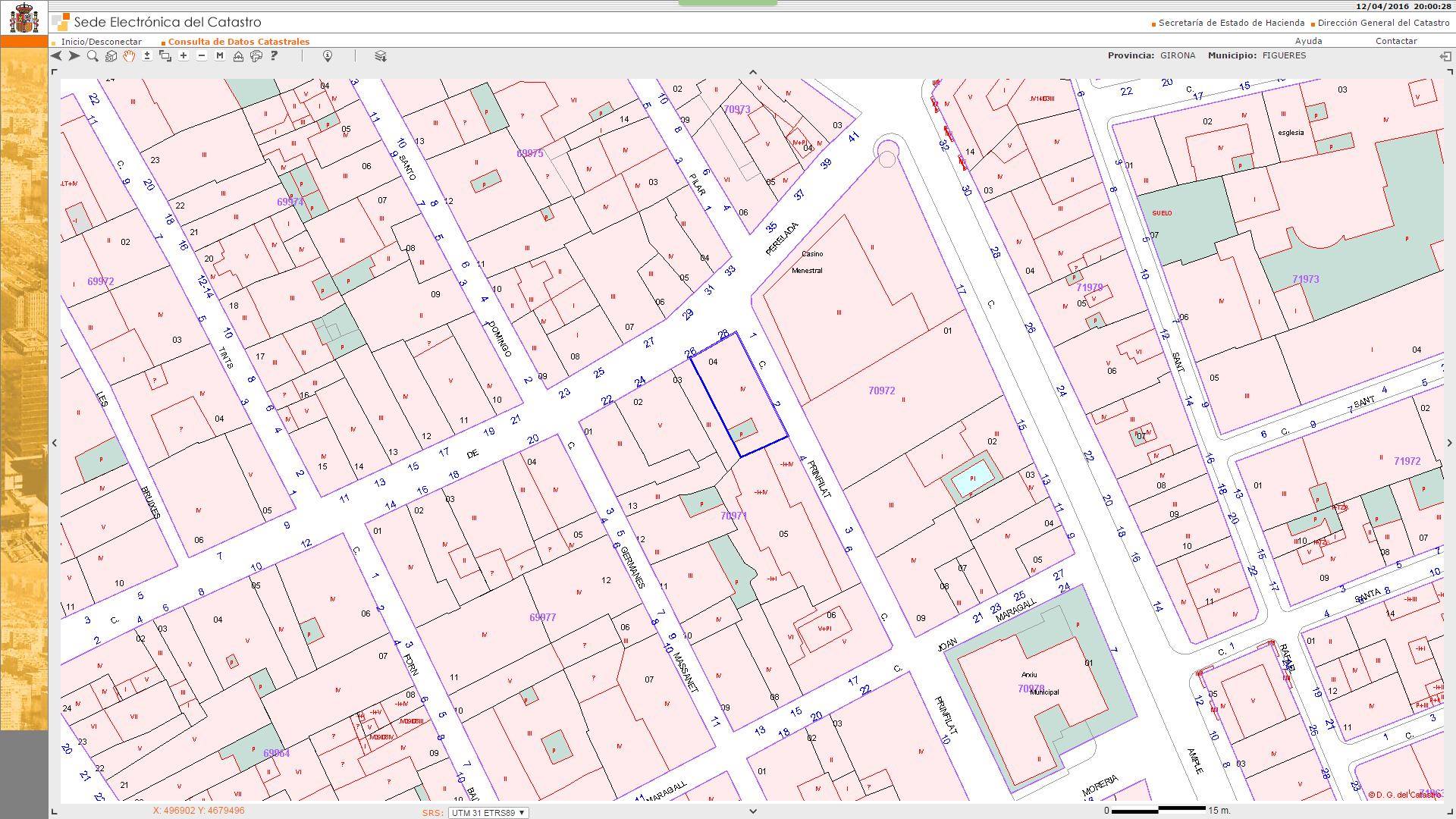Select the magnifier search tool
This screenshot has width=1456, height=819.
tap(93, 56)
